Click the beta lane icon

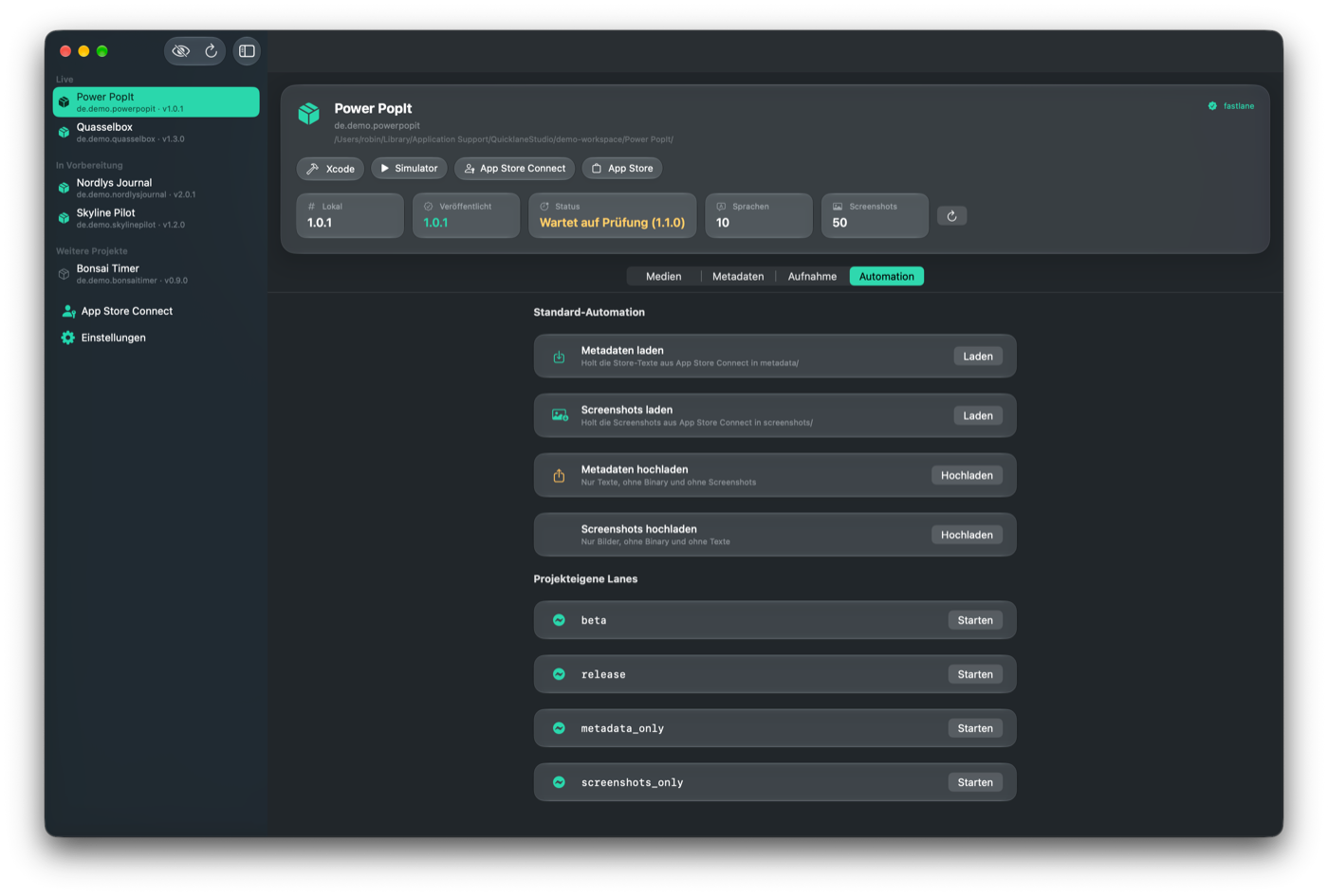(559, 621)
